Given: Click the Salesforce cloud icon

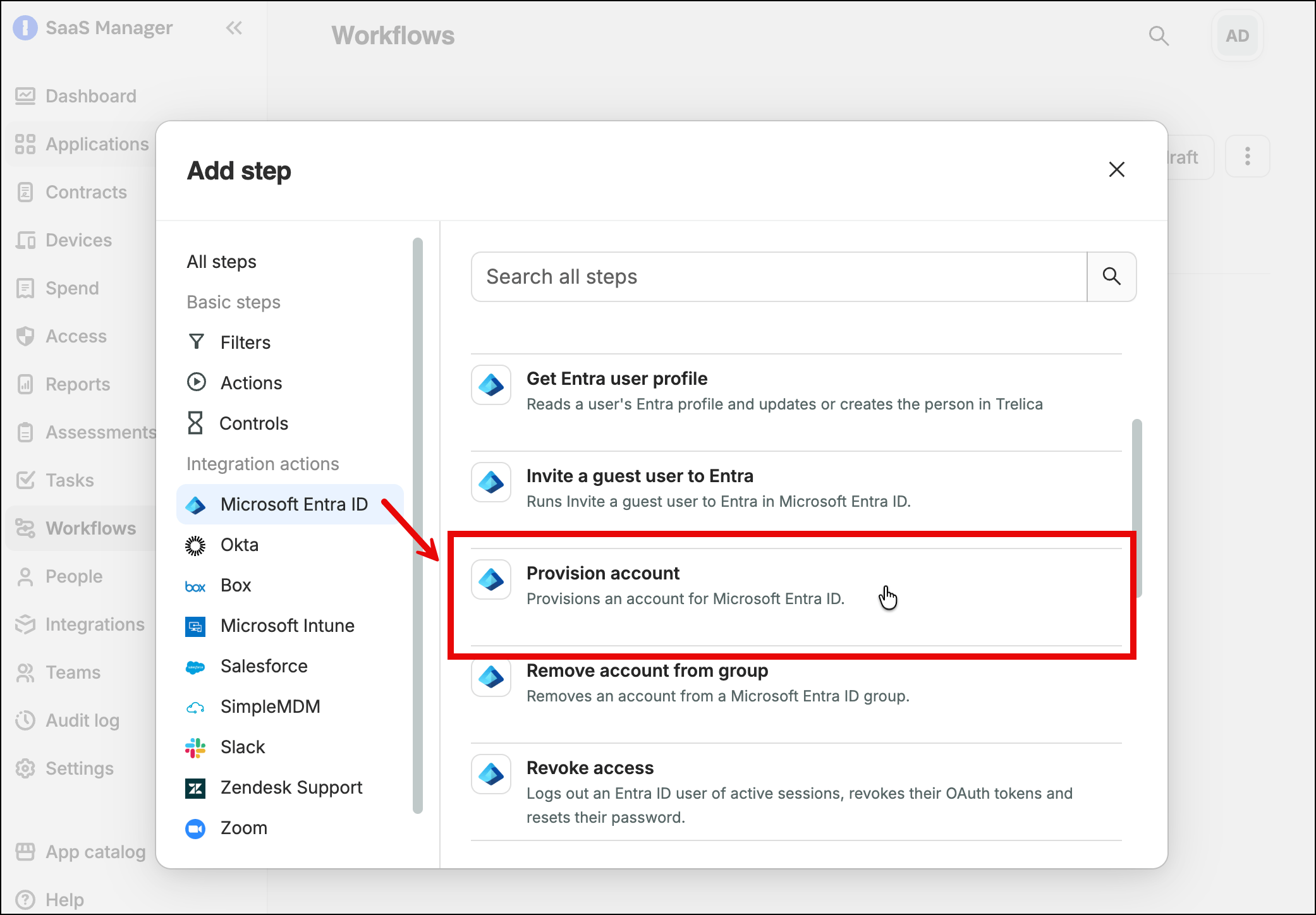Looking at the screenshot, I should (195, 667).
